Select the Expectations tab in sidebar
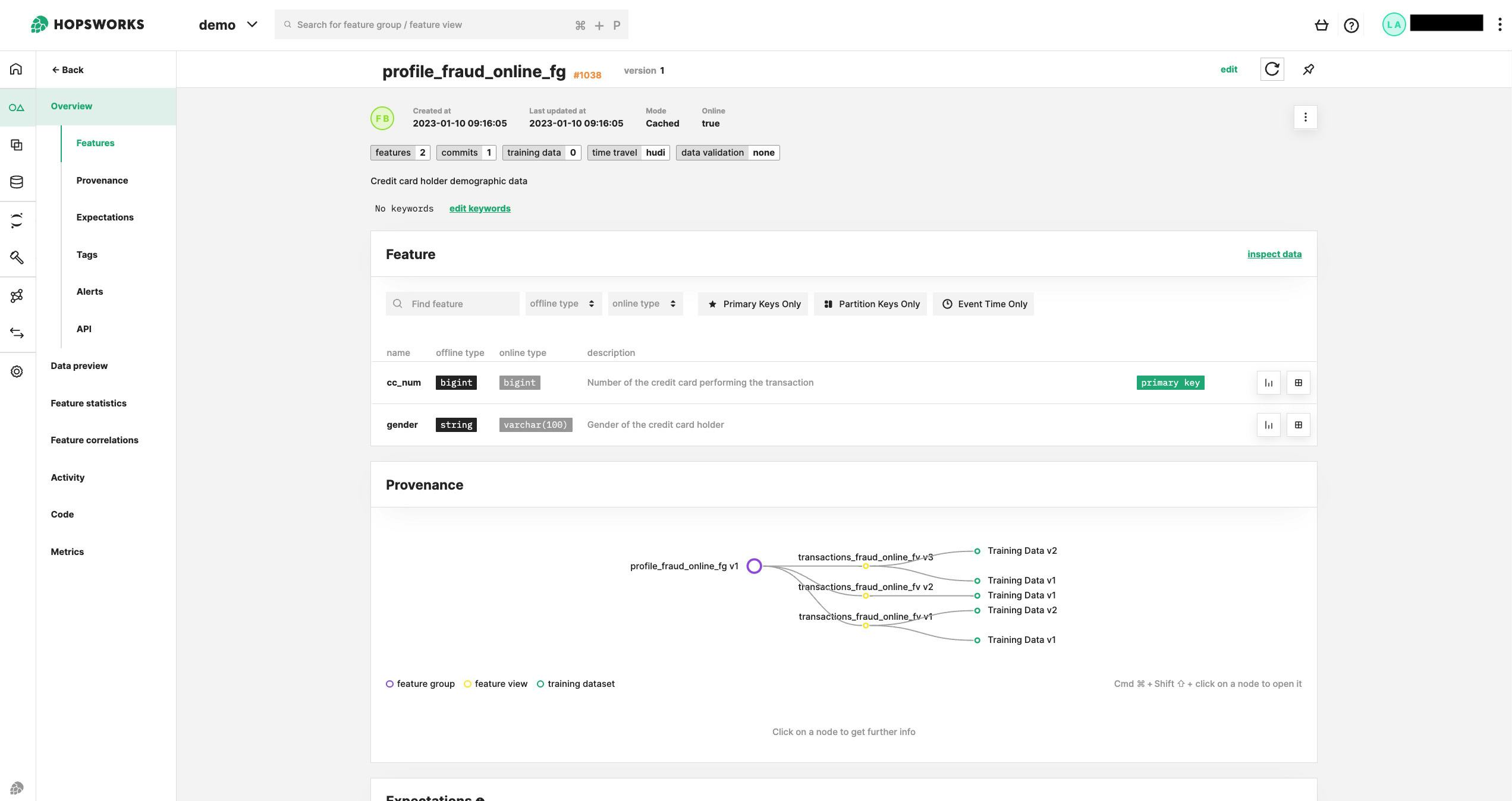This screenshot has height=801, width=1512. coord(105,217)
